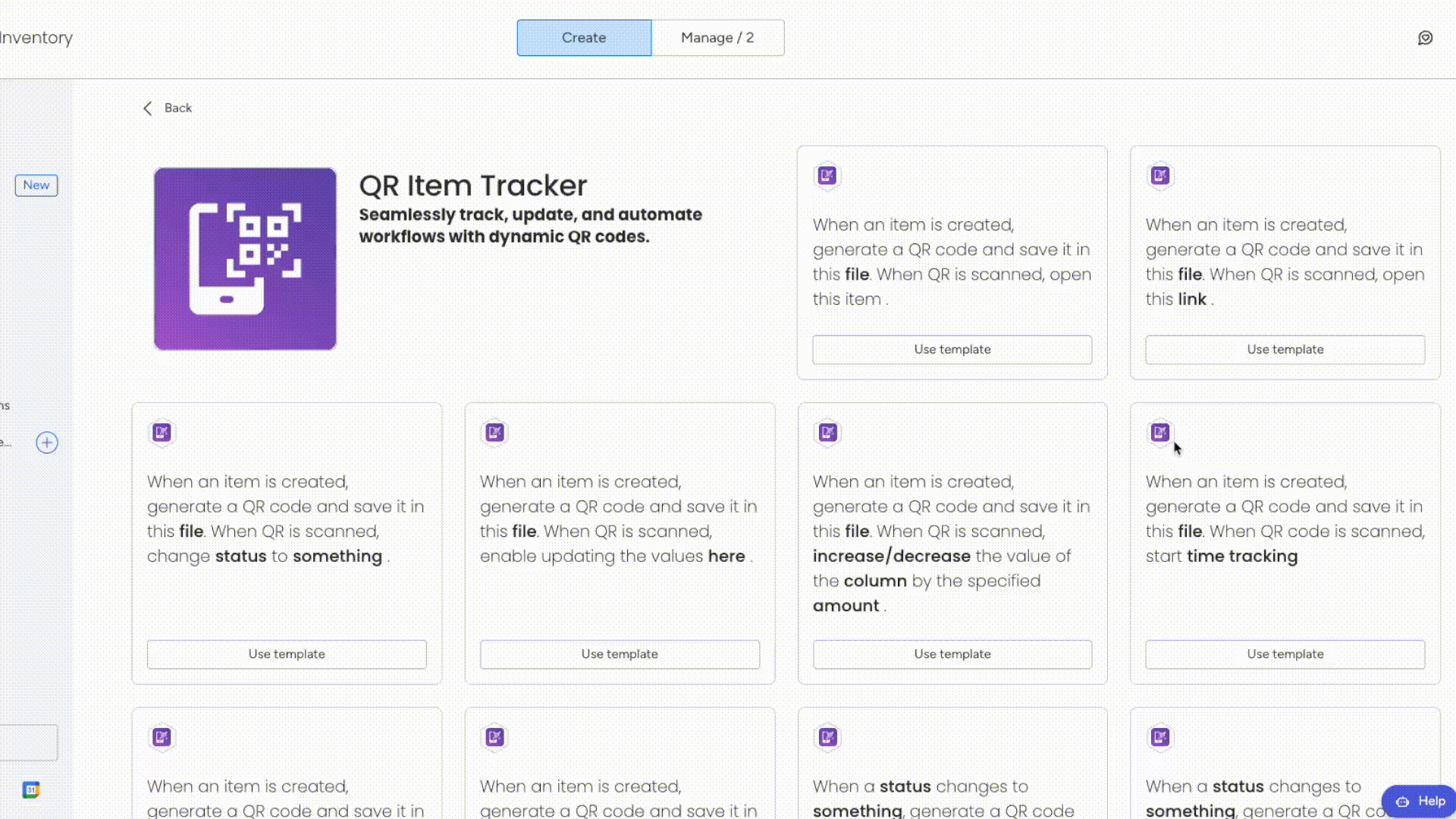
Task: Click bold 'amount' in increase/decrease recipe
Action: point(846,606)
